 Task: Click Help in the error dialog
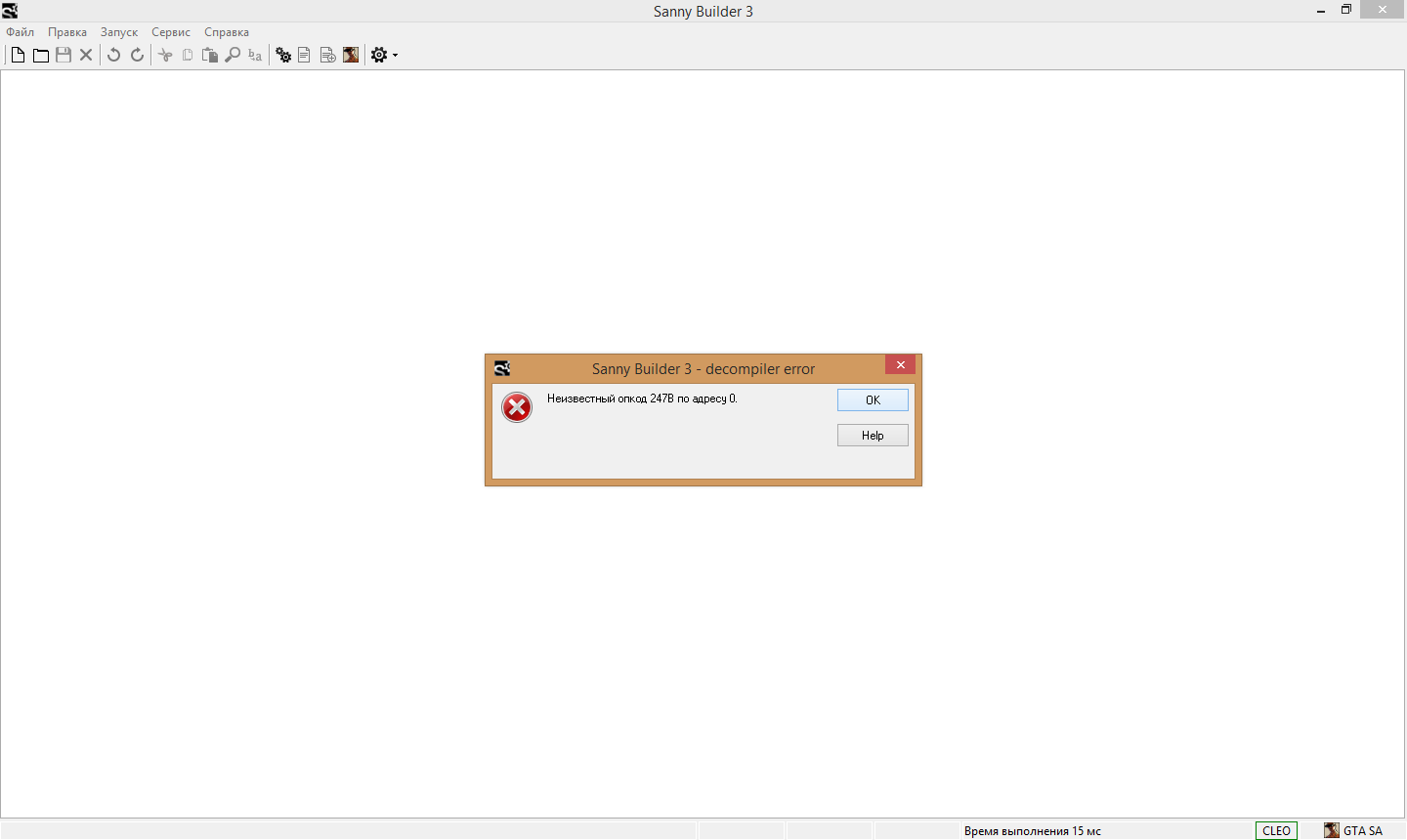(x=873, y=436)
